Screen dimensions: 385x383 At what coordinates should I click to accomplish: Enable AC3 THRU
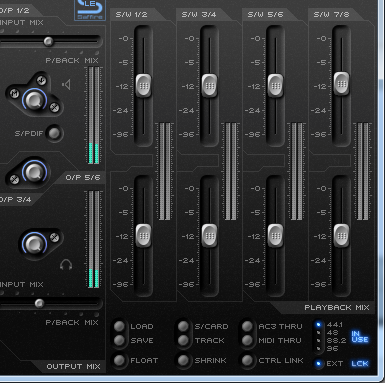(247, 326)
